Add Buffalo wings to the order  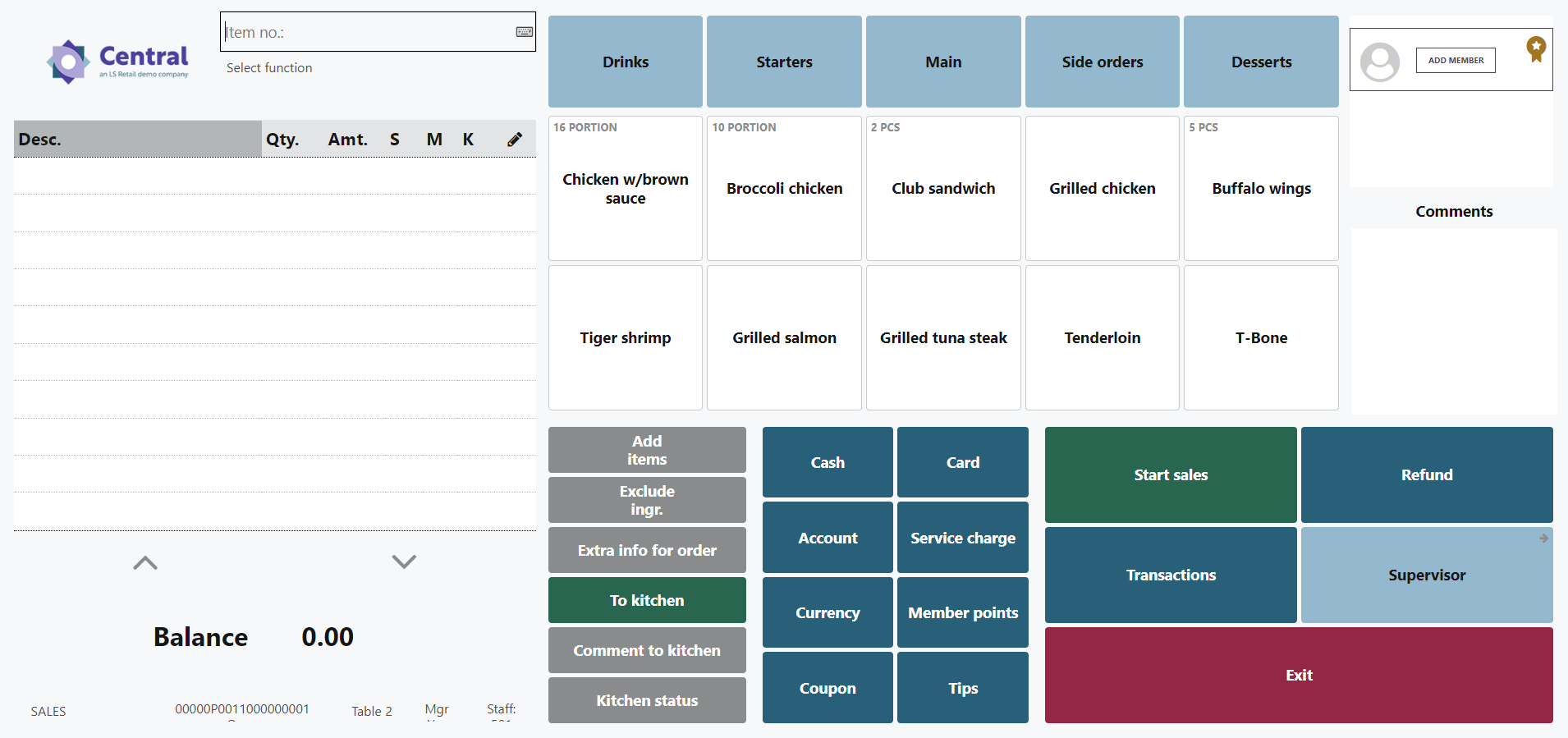coord(1261,189)
